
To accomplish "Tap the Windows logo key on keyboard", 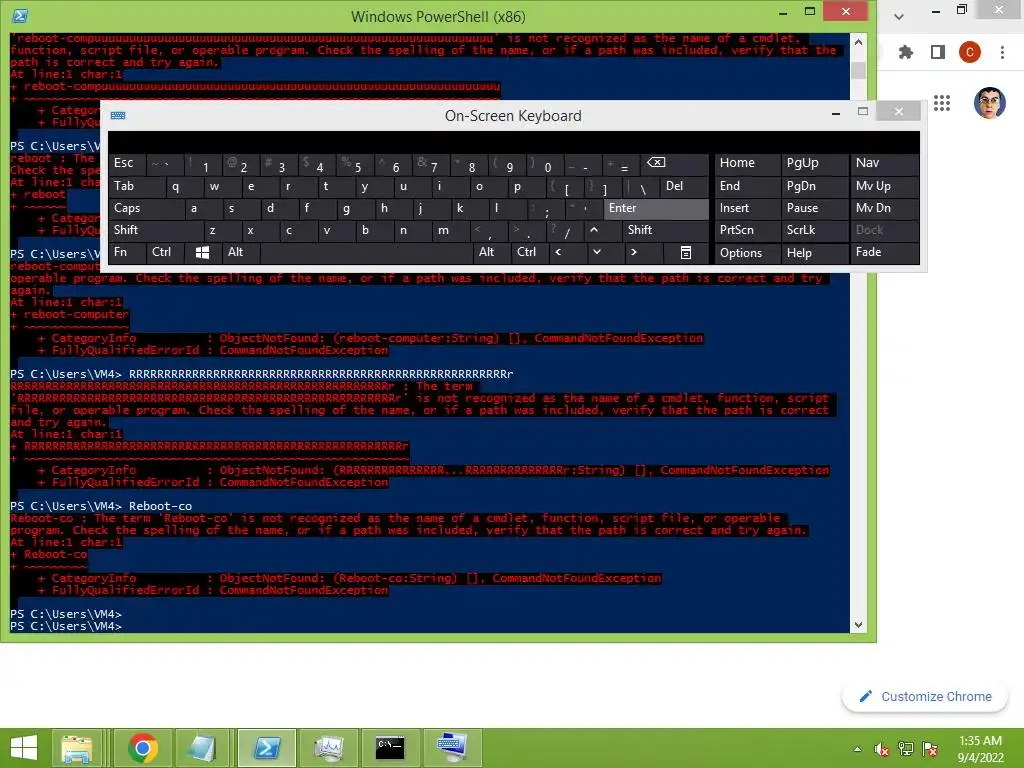I will (202, 253).
